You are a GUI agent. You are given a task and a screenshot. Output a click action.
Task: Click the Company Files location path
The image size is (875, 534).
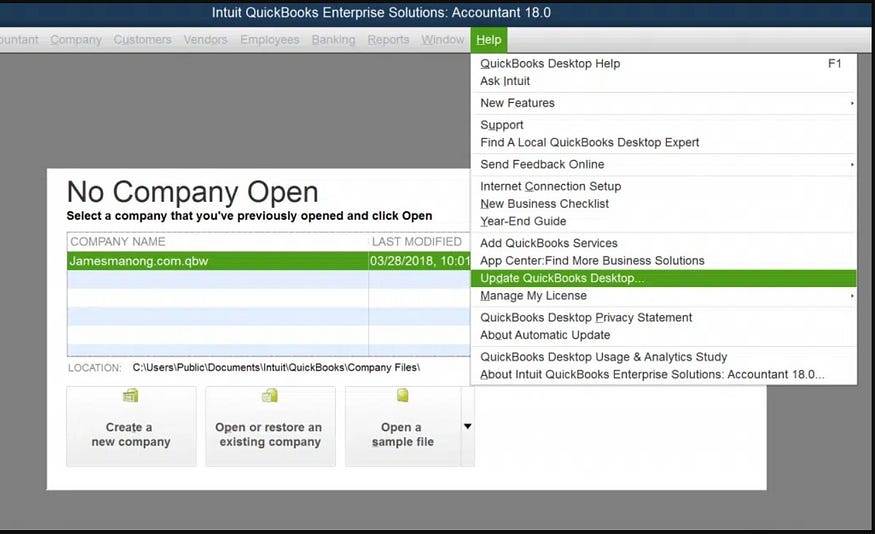coord(276,368)
